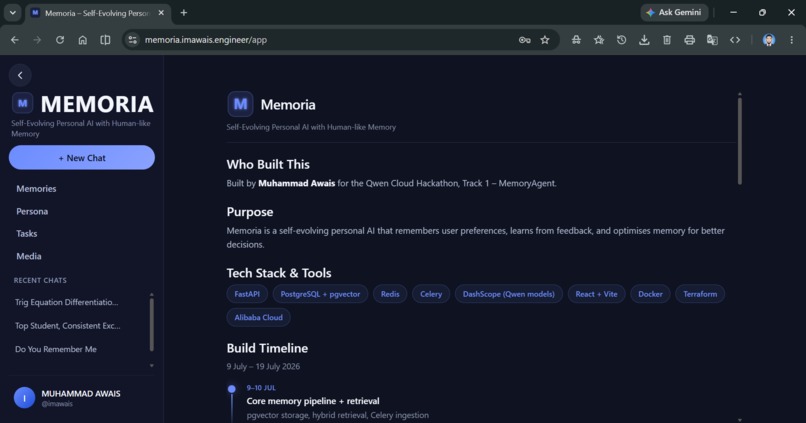The image size is (806, 423).
Task: Click the Ask Gemini button
Action: (674, 12)
